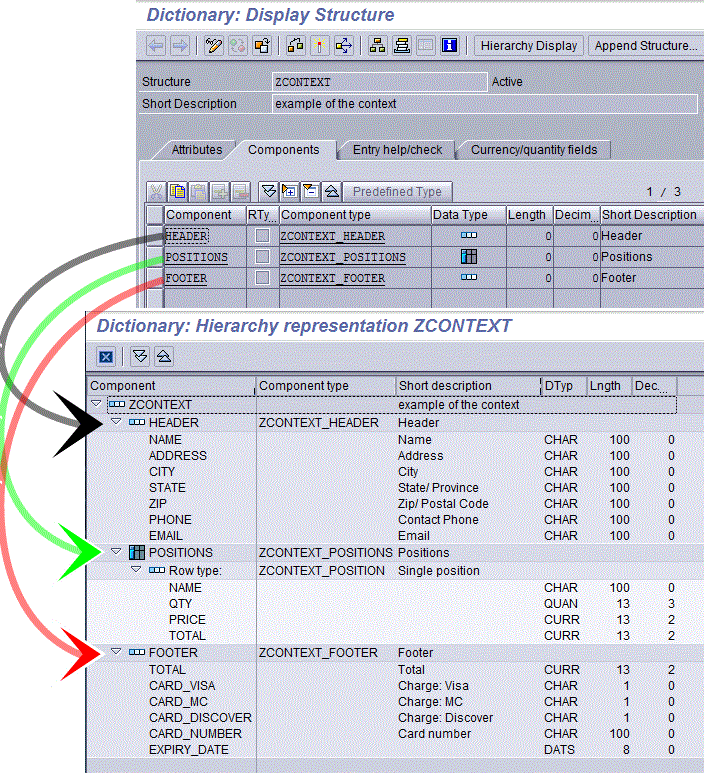The width and height of the screenshot is (704, 773).
Task: Switch to the Components tab
Action: 283,150
